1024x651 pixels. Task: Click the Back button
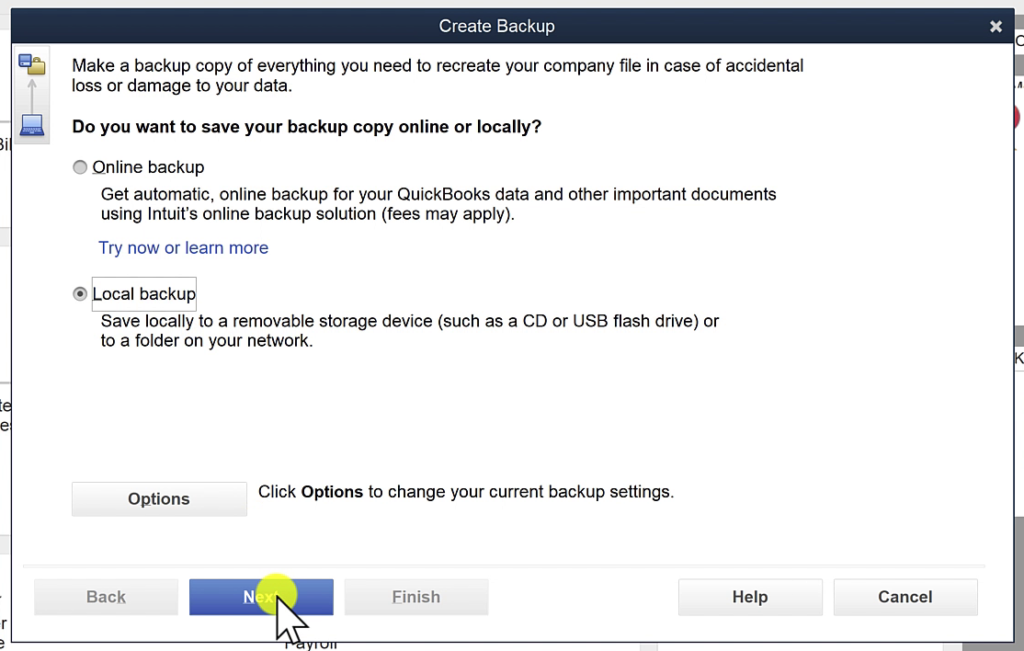click(x=105, y=597)
